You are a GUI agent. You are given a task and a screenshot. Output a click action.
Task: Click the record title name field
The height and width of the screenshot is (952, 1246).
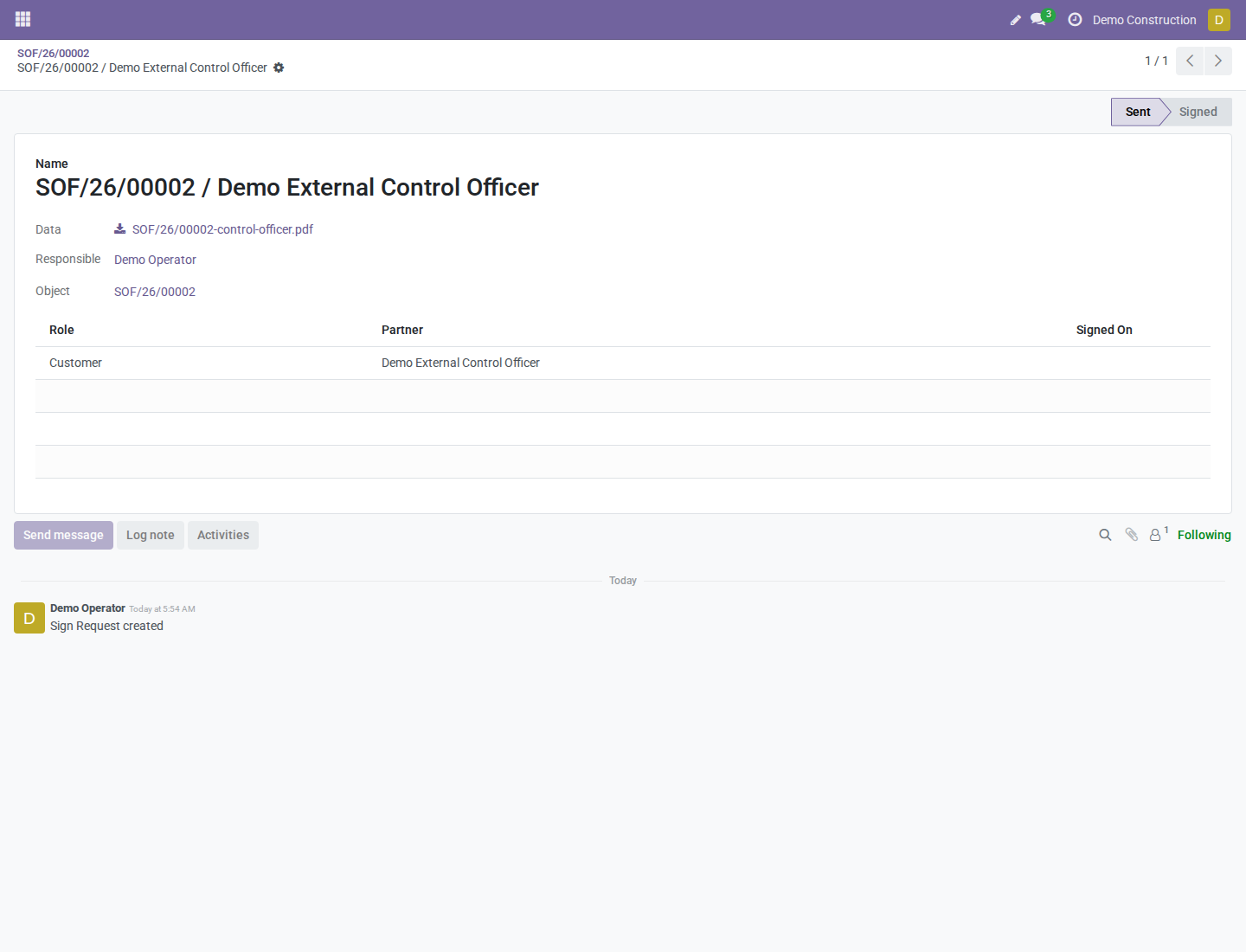(x=287, y=188)
